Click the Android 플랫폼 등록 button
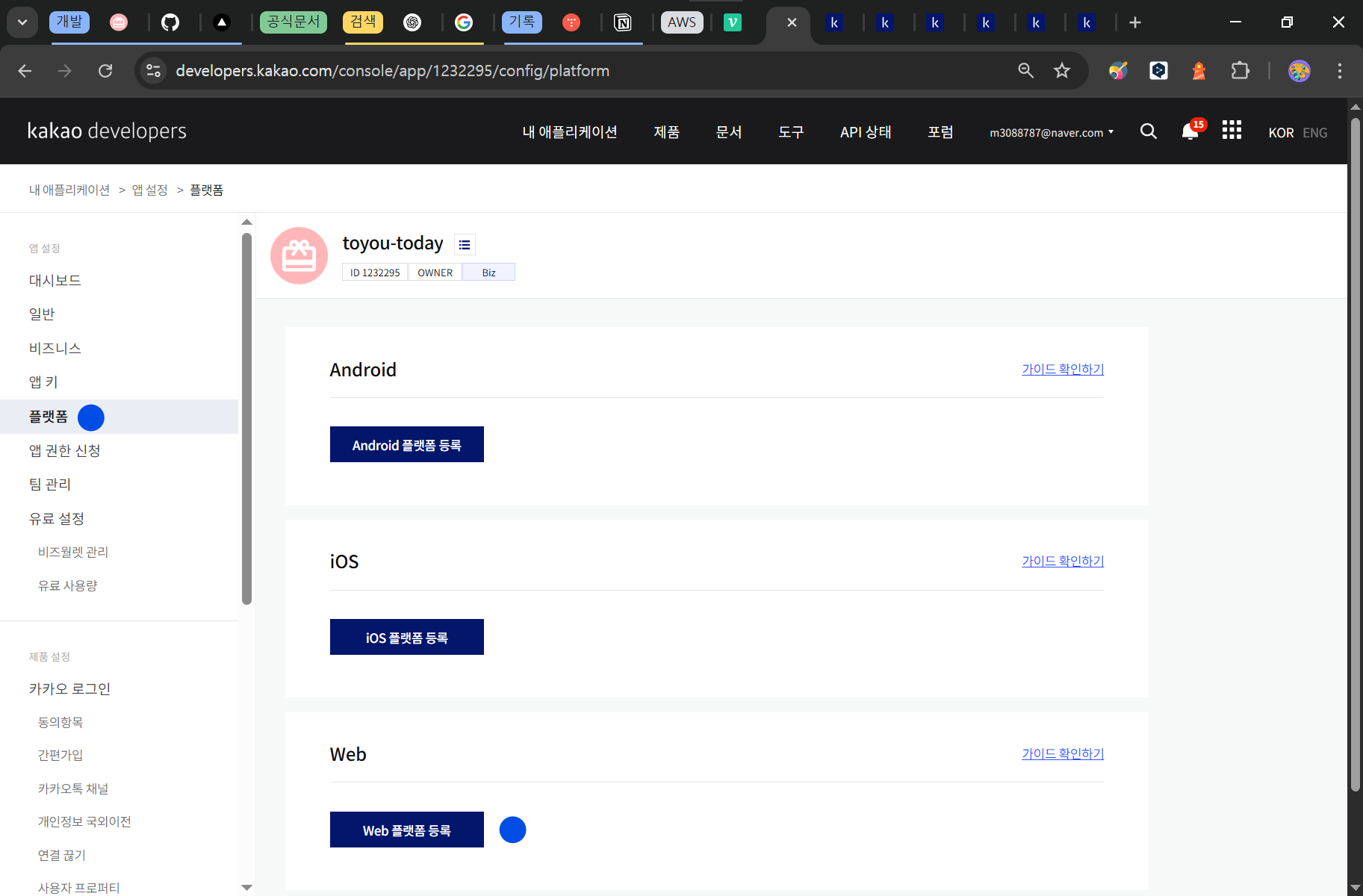Screen dimensions: 1363x896 click(x=407, y=444)
